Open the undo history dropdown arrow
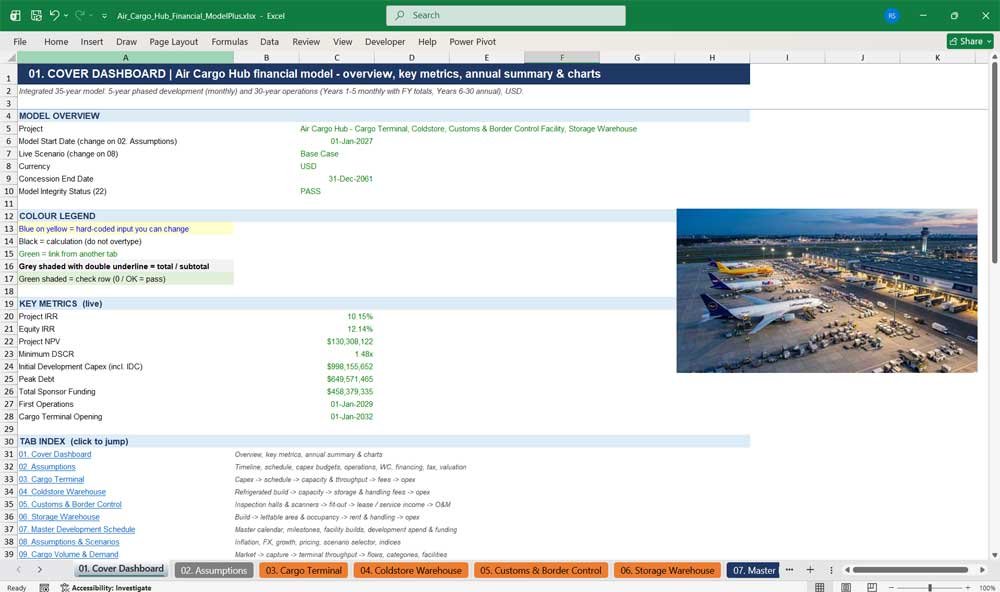The height and width of the screenshot is (592, 1000). pyautogui.click(x=66, y=15)
